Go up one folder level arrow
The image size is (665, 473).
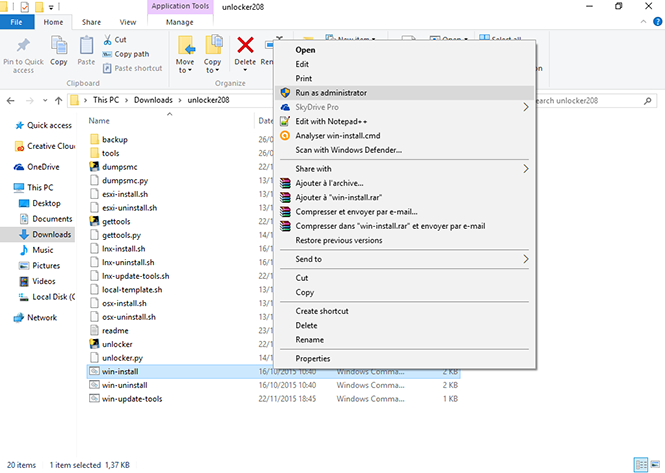point(59,101)
